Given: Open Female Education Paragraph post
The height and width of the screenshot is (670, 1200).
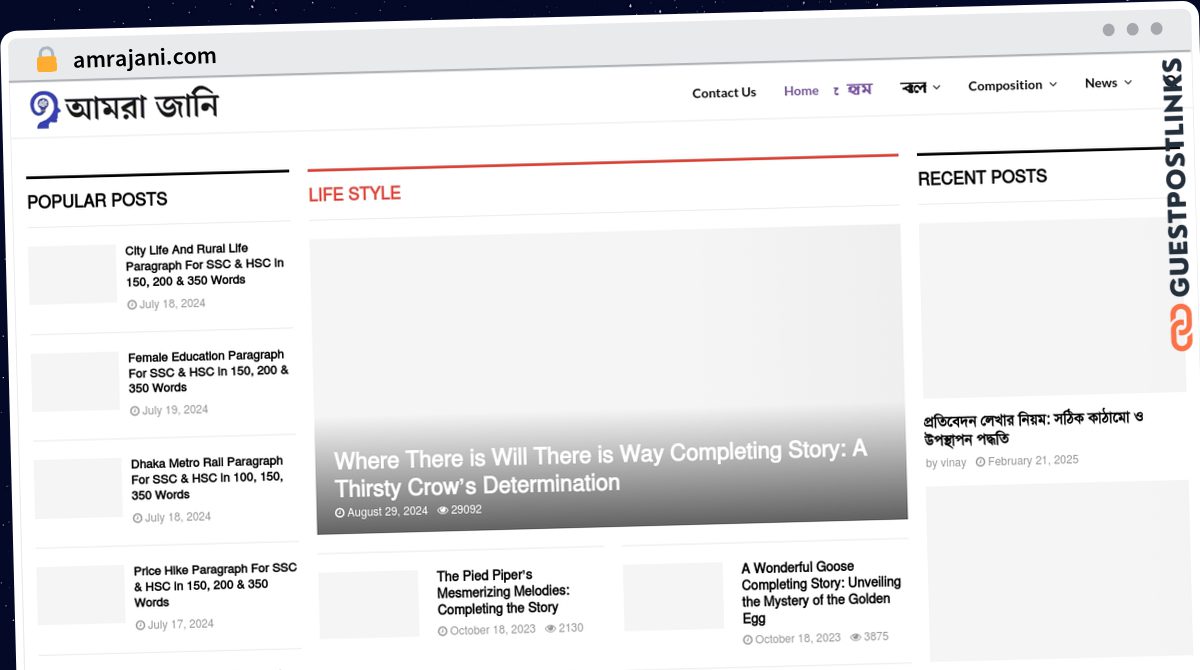Looking at the screenshot, I should [x=208, y=371].
